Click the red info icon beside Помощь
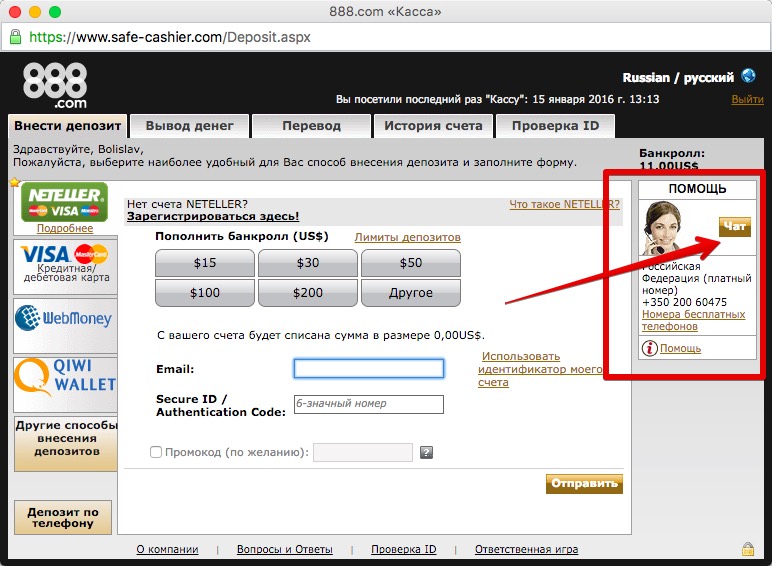The width and height of the screenshot is (772, 566). point(649,348)
